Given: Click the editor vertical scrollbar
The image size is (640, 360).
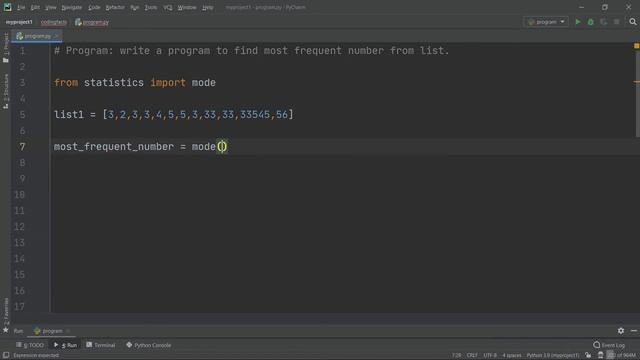Looking at the screenshot, I should tap(637, 94).
